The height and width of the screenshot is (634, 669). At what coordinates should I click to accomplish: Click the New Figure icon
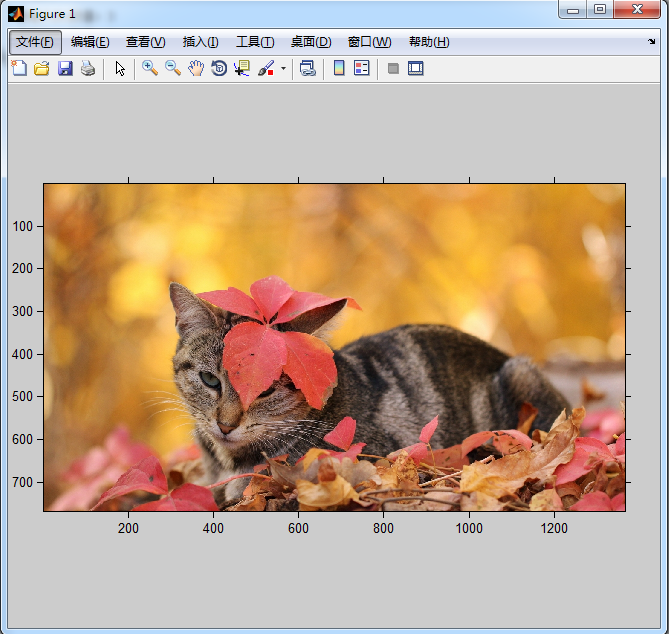[x=19, y=68]
